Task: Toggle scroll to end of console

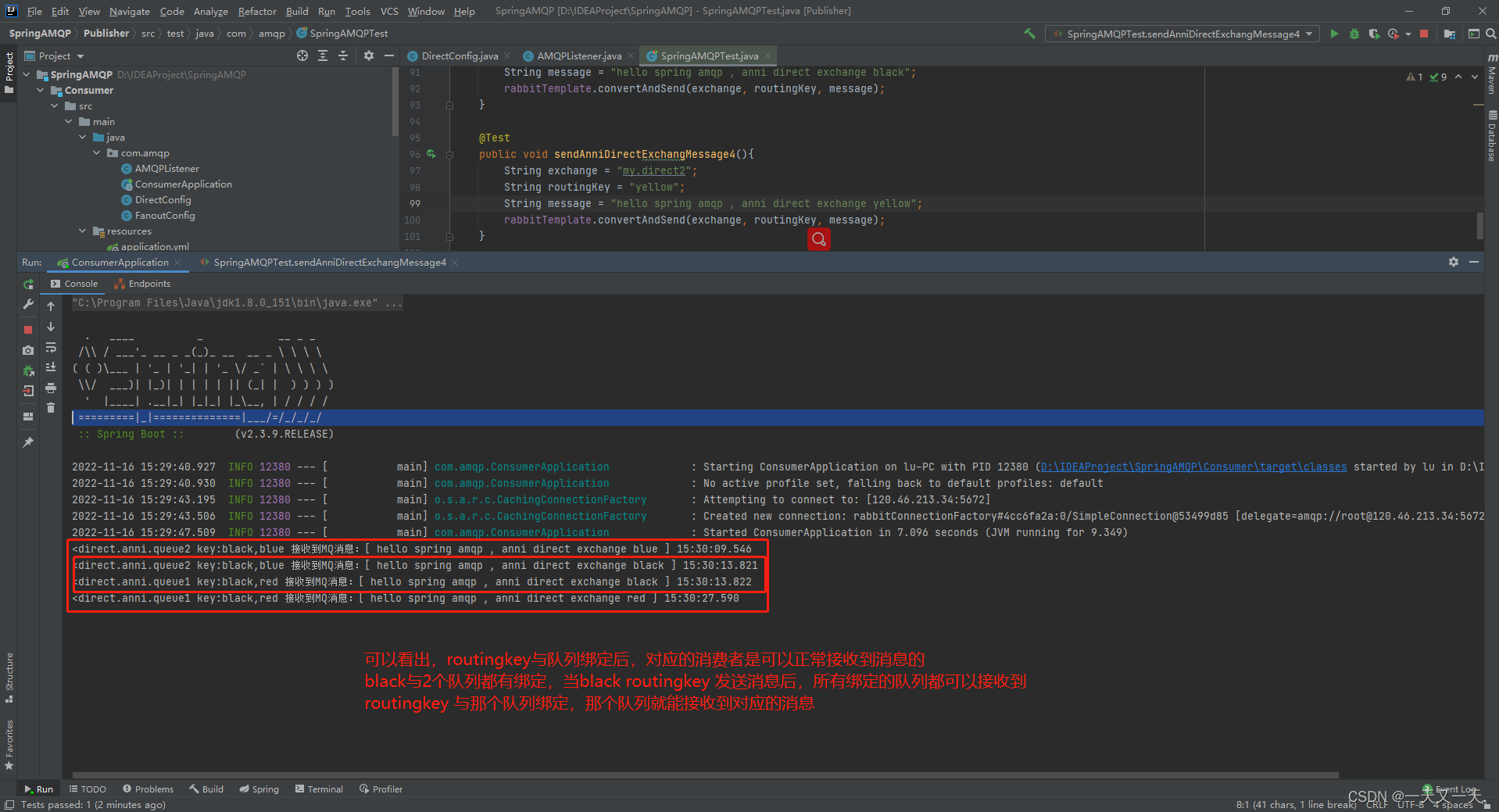Action: [x=51, y=367]
